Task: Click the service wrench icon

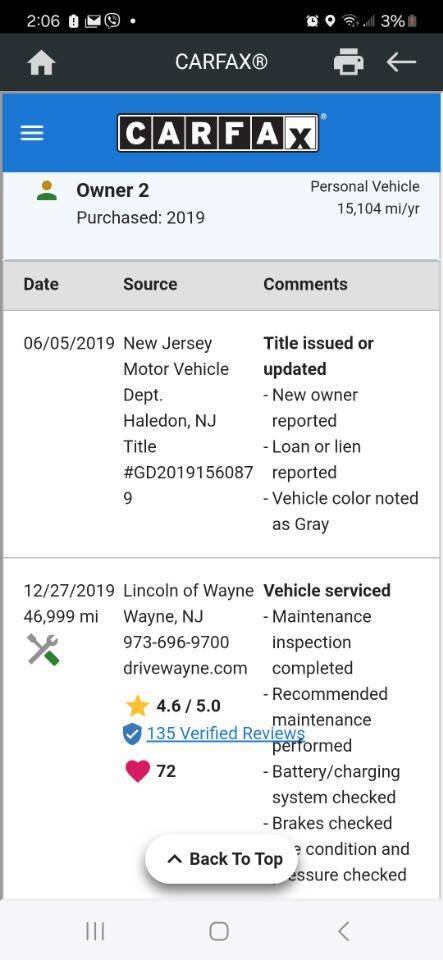Action: tap(43, 650)
